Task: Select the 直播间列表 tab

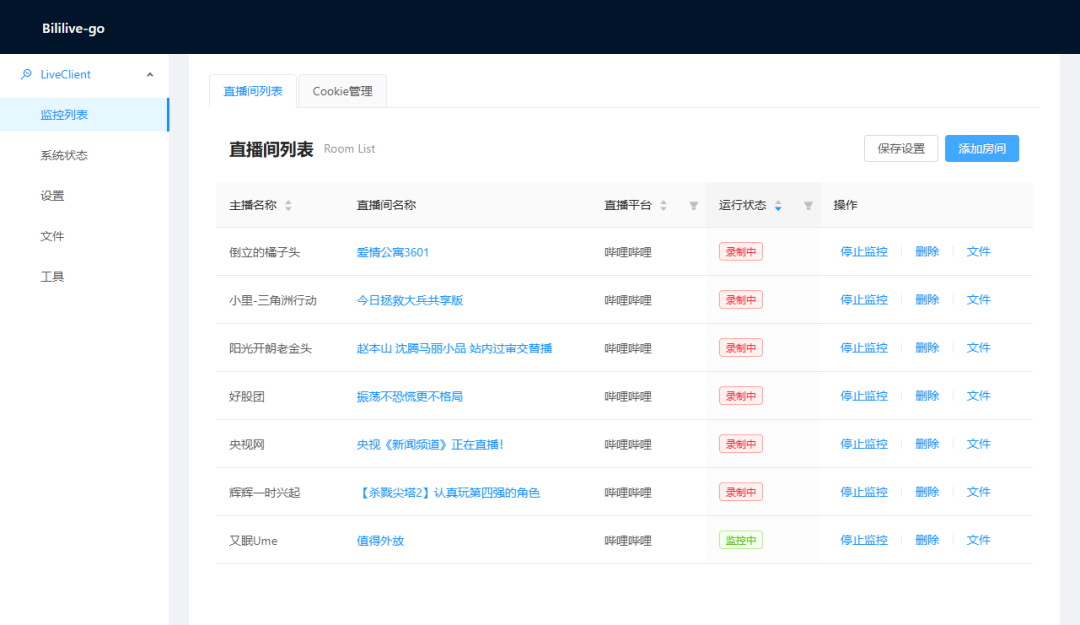Action: coord(252,91)
